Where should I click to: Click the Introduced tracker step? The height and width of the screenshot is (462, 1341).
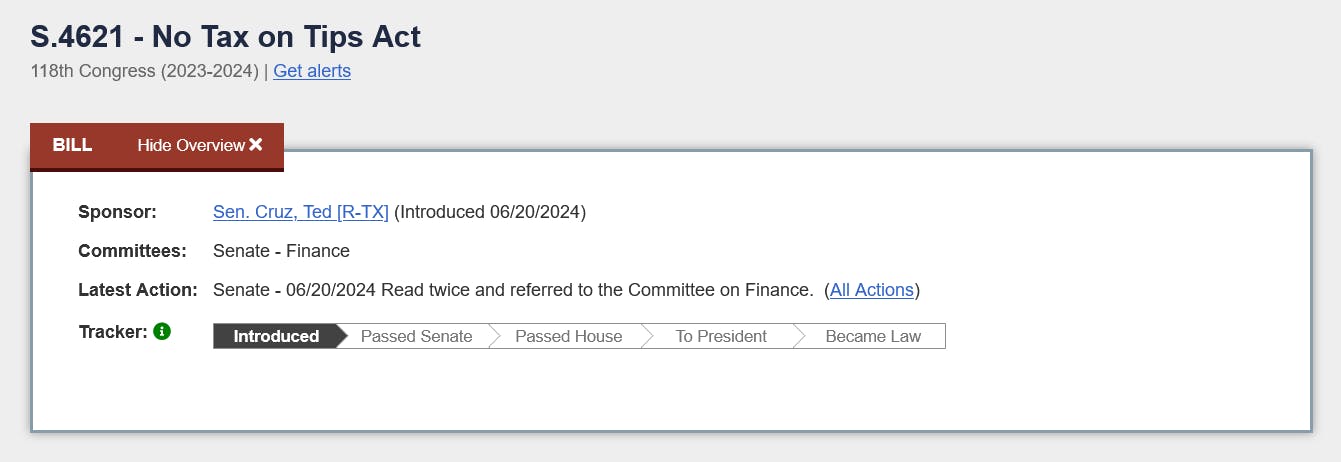click(x=275, y=336)
